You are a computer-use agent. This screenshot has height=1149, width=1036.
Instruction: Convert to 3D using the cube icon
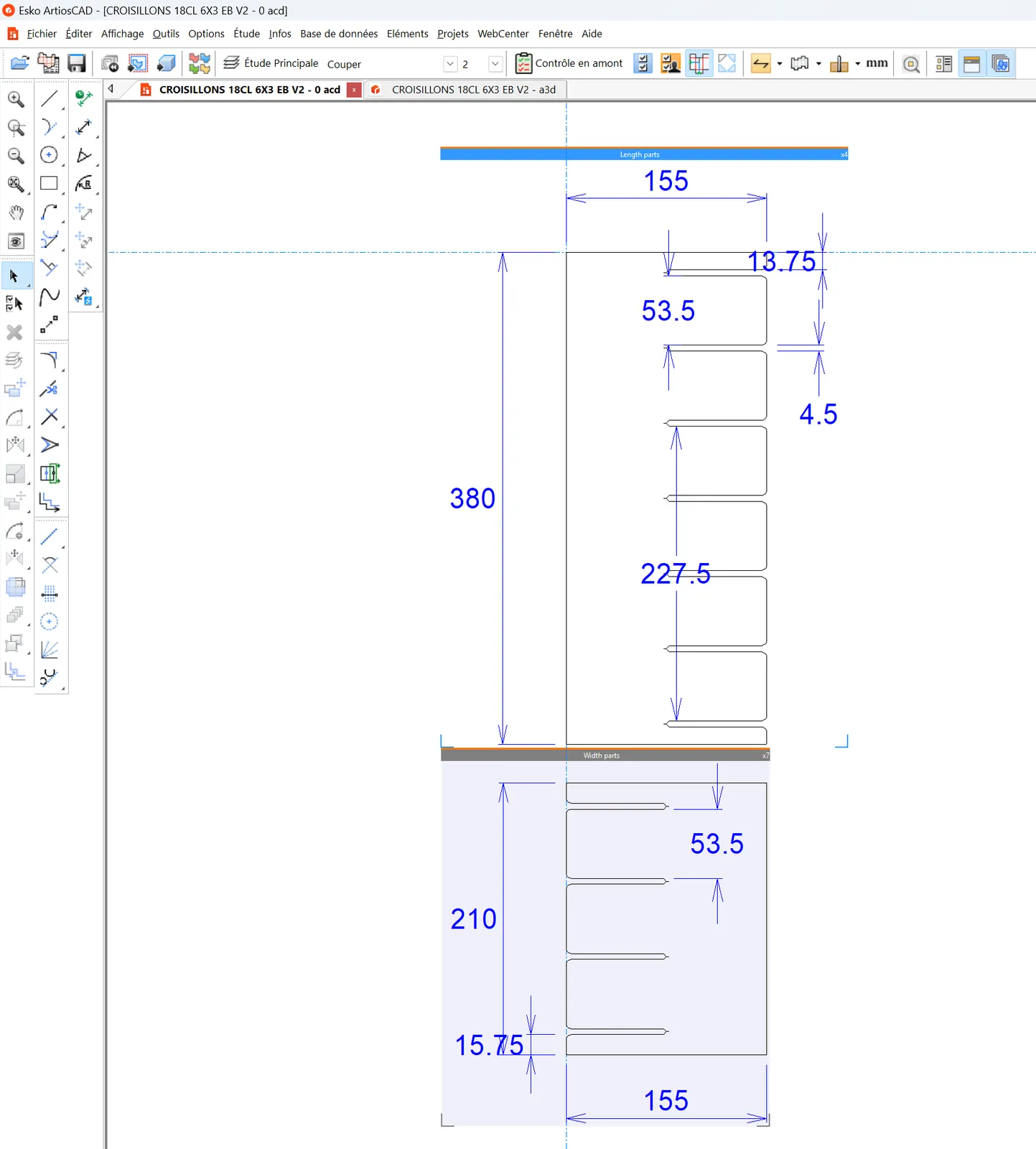point(167,63)
